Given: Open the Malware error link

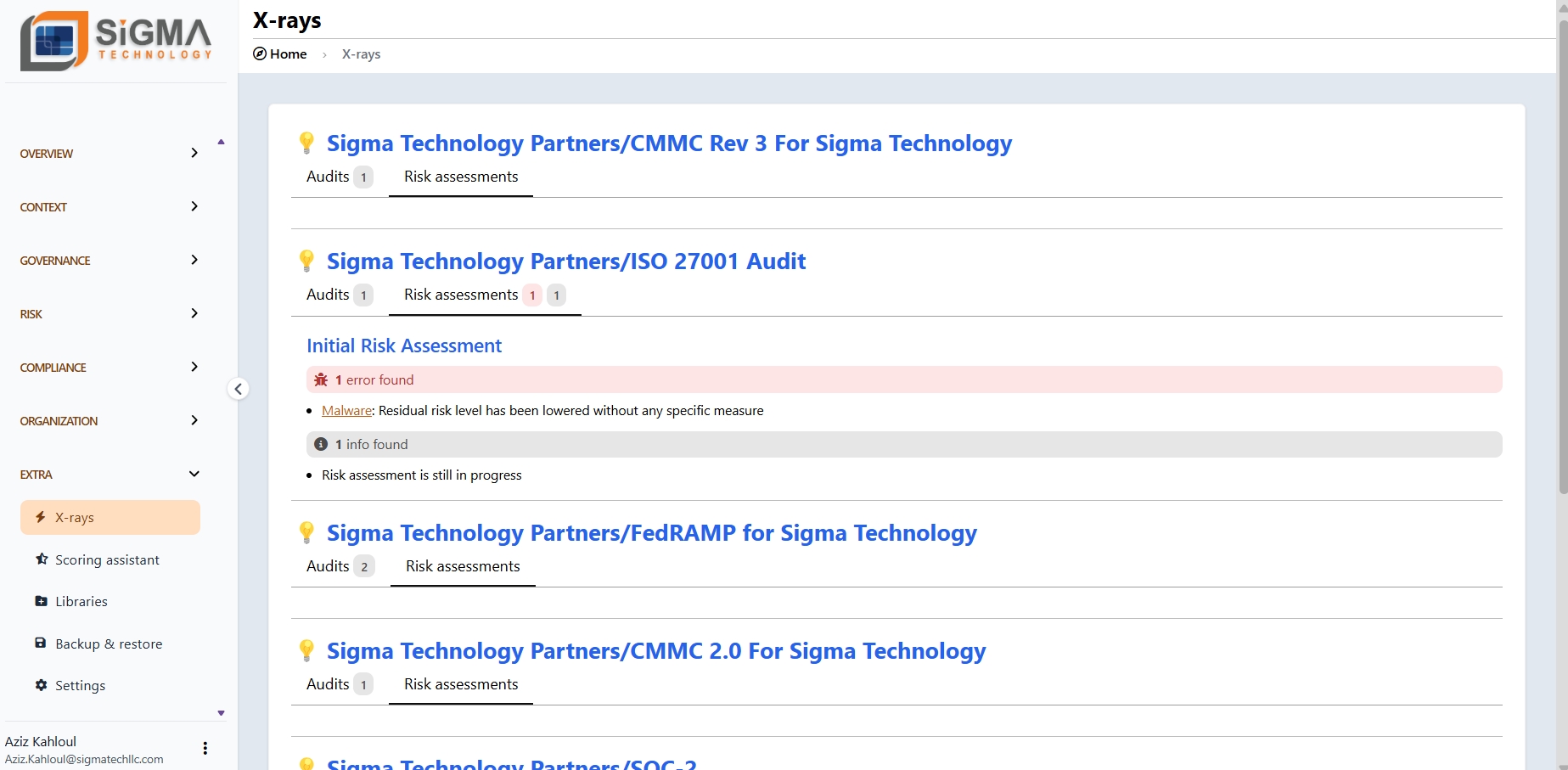Looking at the screenshot, I should tap(346, 411).
